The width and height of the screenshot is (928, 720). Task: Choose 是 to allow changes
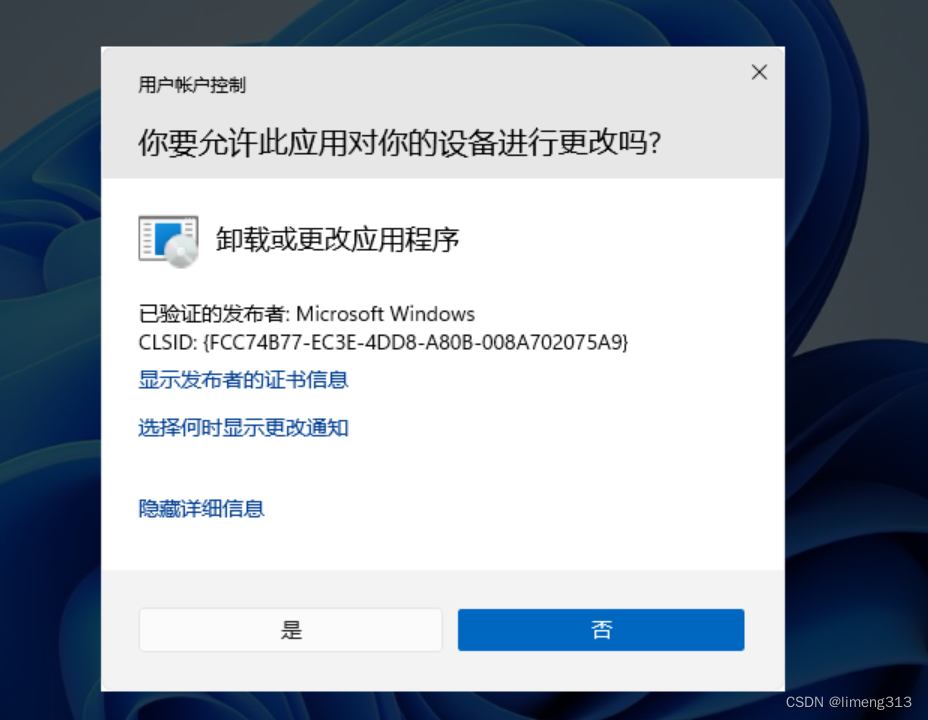[x=291, y=629]
